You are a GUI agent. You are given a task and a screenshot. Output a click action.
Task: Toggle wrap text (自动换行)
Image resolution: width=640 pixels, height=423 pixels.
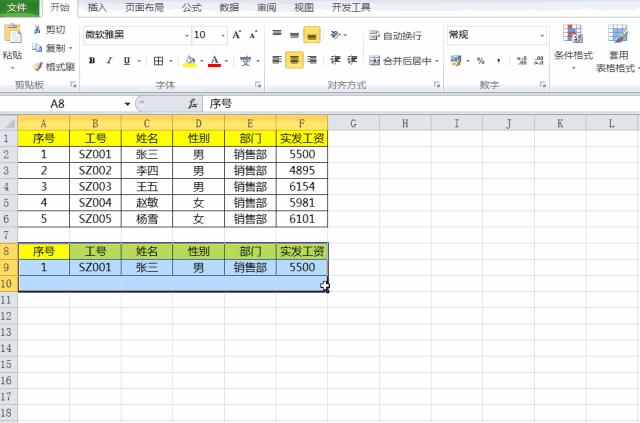tap(395, 36)
